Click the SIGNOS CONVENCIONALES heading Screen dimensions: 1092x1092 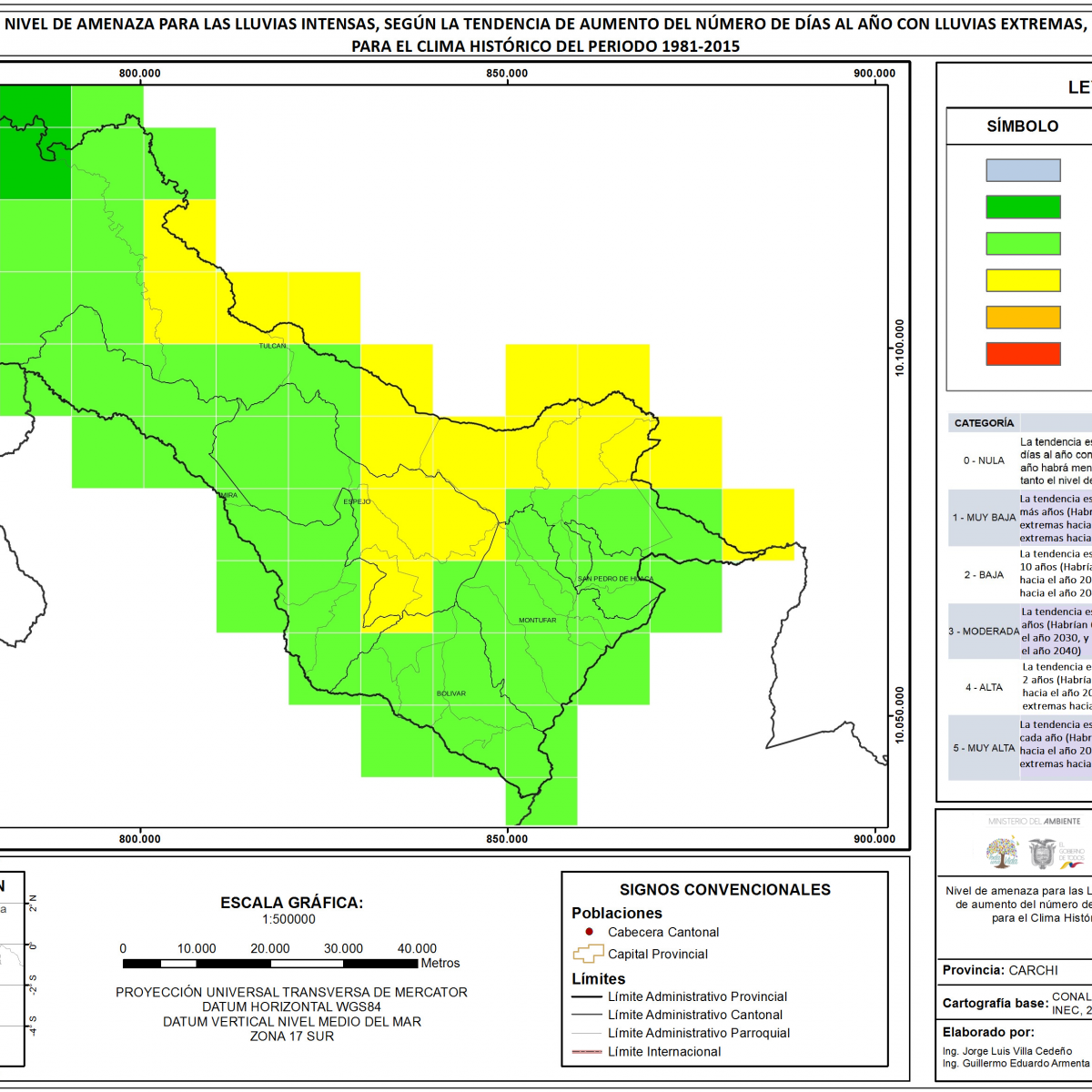point(725,890)
